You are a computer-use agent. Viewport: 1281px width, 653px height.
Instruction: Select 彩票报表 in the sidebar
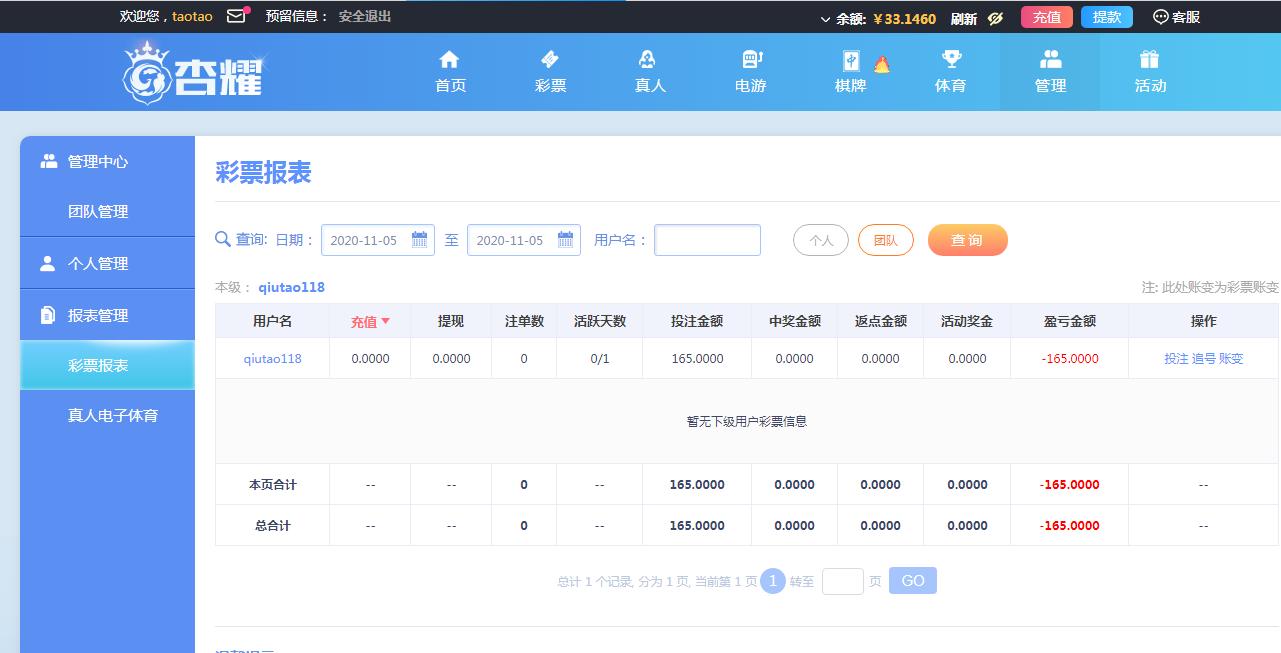click(x=108, y=365)
